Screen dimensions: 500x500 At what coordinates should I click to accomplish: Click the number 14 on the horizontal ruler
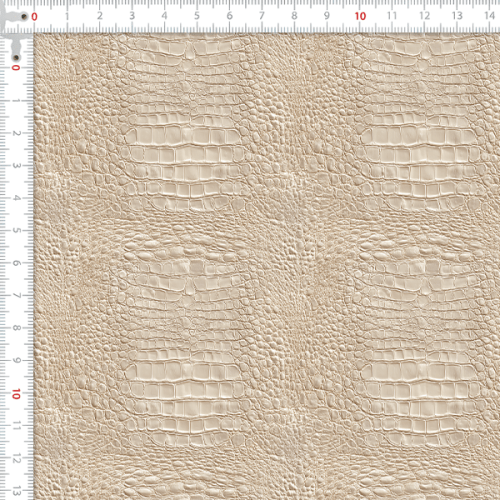point(489,16)
